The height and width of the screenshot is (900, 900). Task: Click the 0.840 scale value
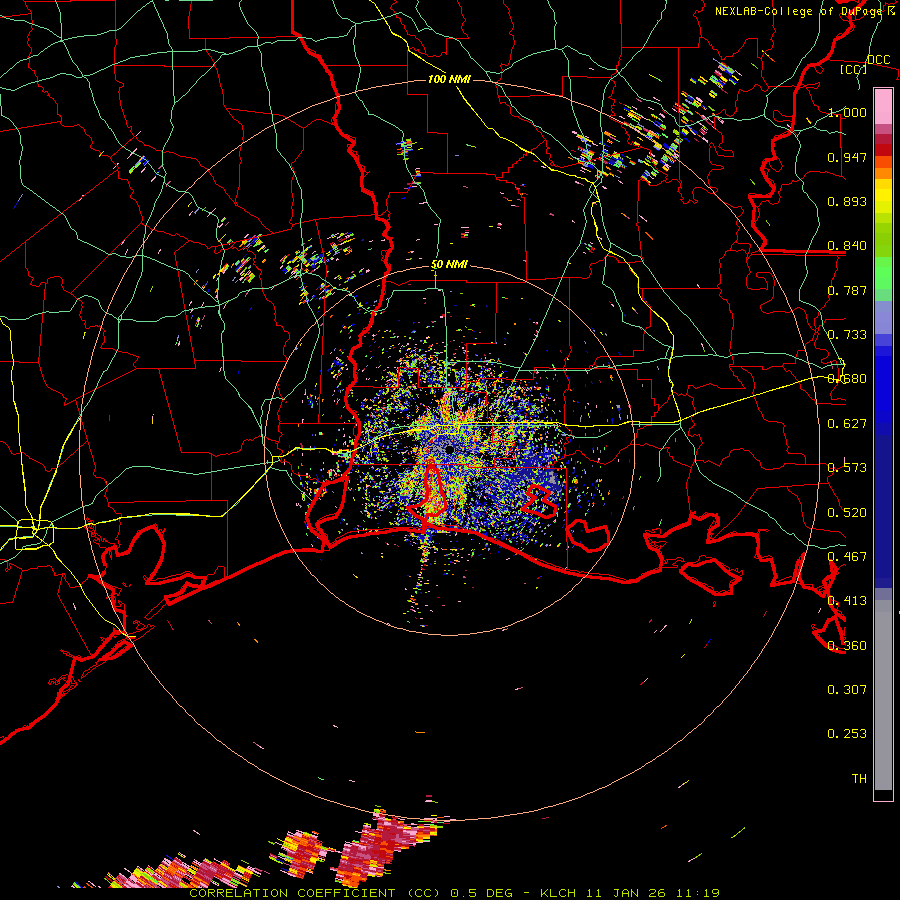[x=847, y=246]
